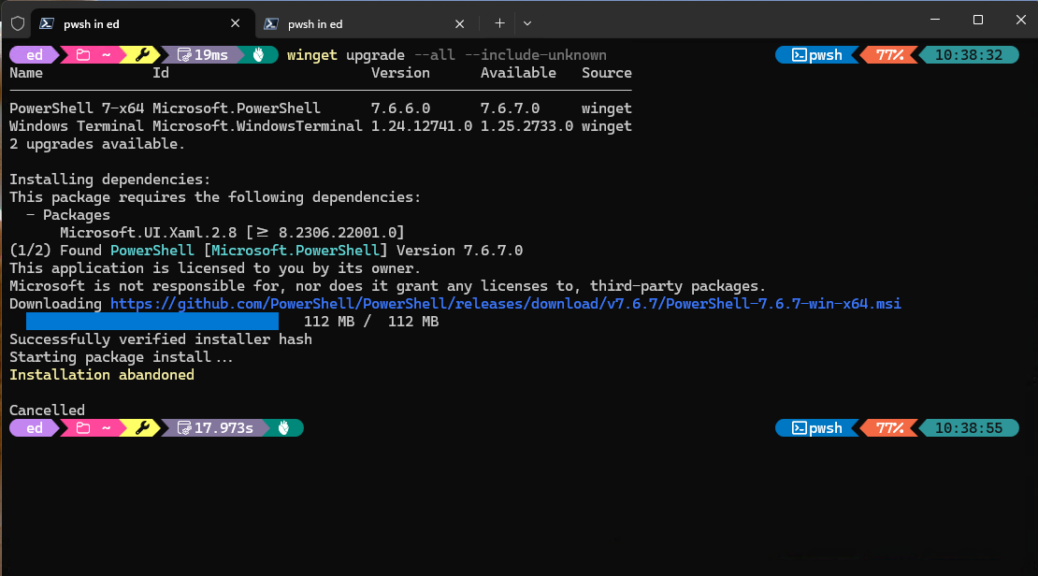The height and width of the screenshot is (576, 1038).
Task: Open a new terminal tab
Action: coord(499,24)
